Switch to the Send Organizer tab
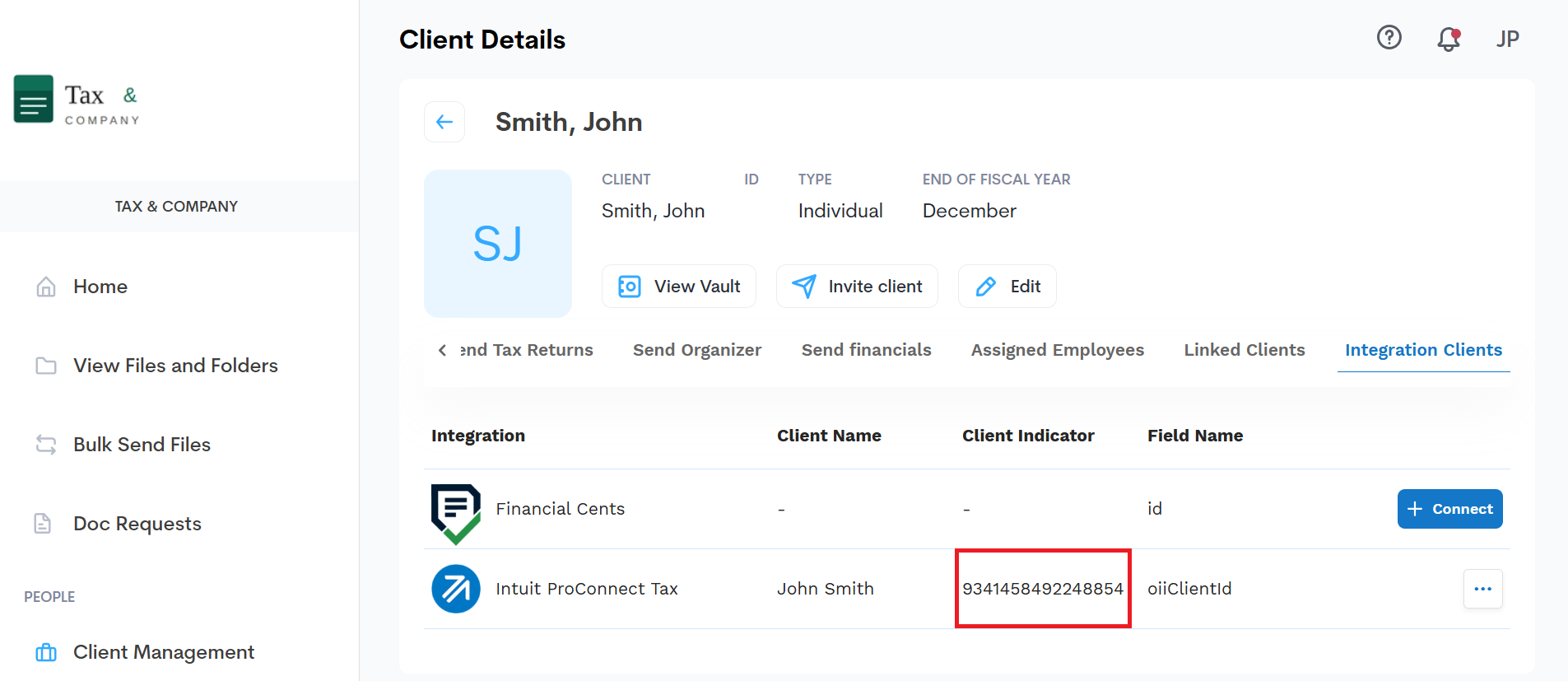This screenshot has width=1568, height=681. pos(697,350)
